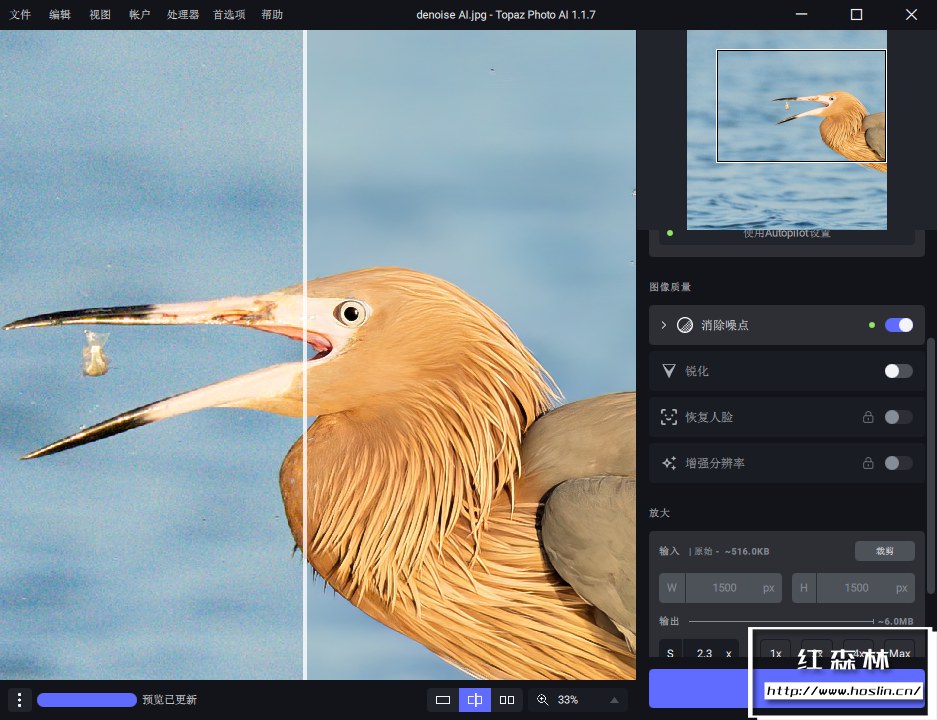The width and height of the screenshot is (937, 720).
Task: Click the Recover Faces (恢复人脸) icon
Action: tap(669, 417)
